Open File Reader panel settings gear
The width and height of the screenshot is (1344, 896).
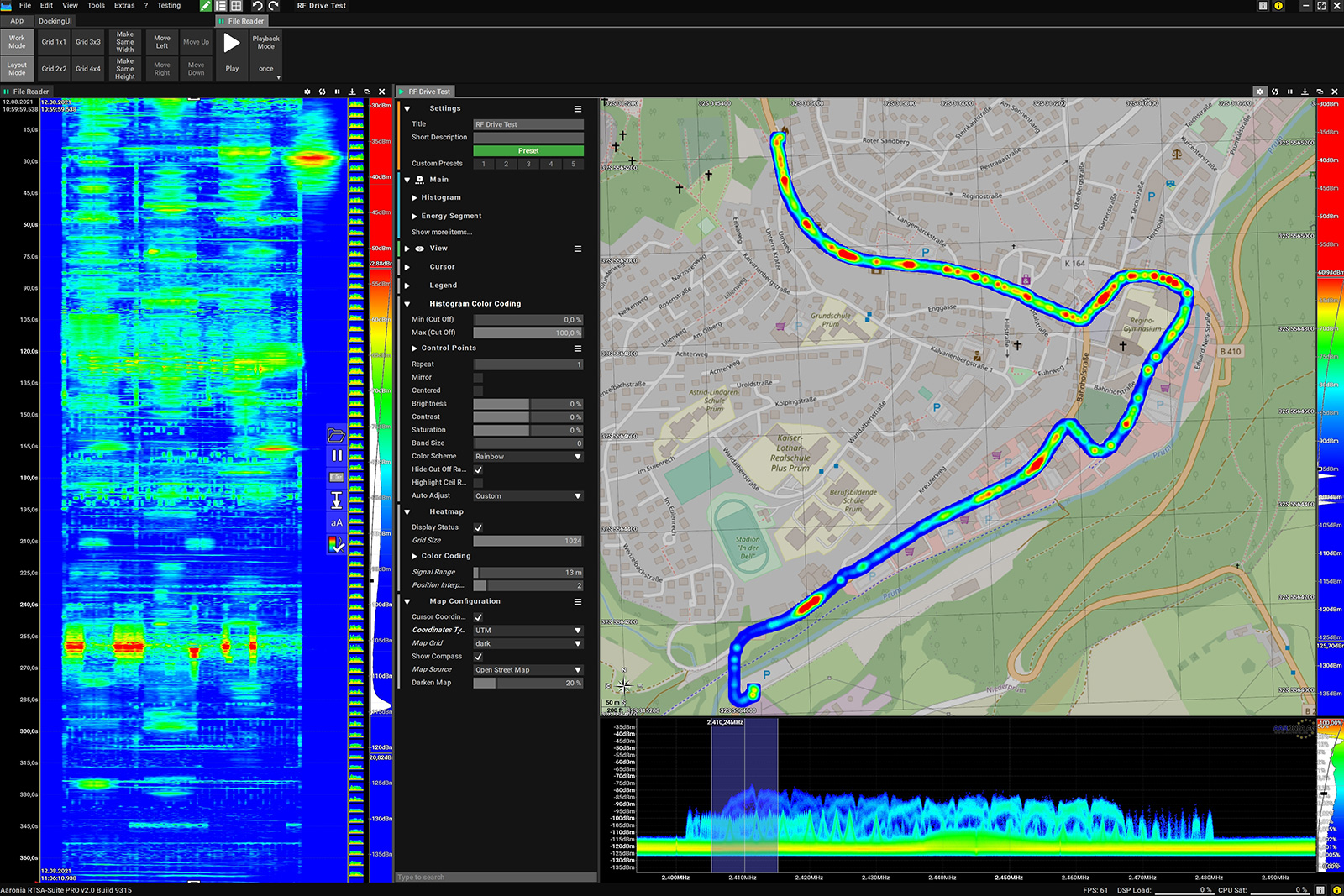(307, 92)
